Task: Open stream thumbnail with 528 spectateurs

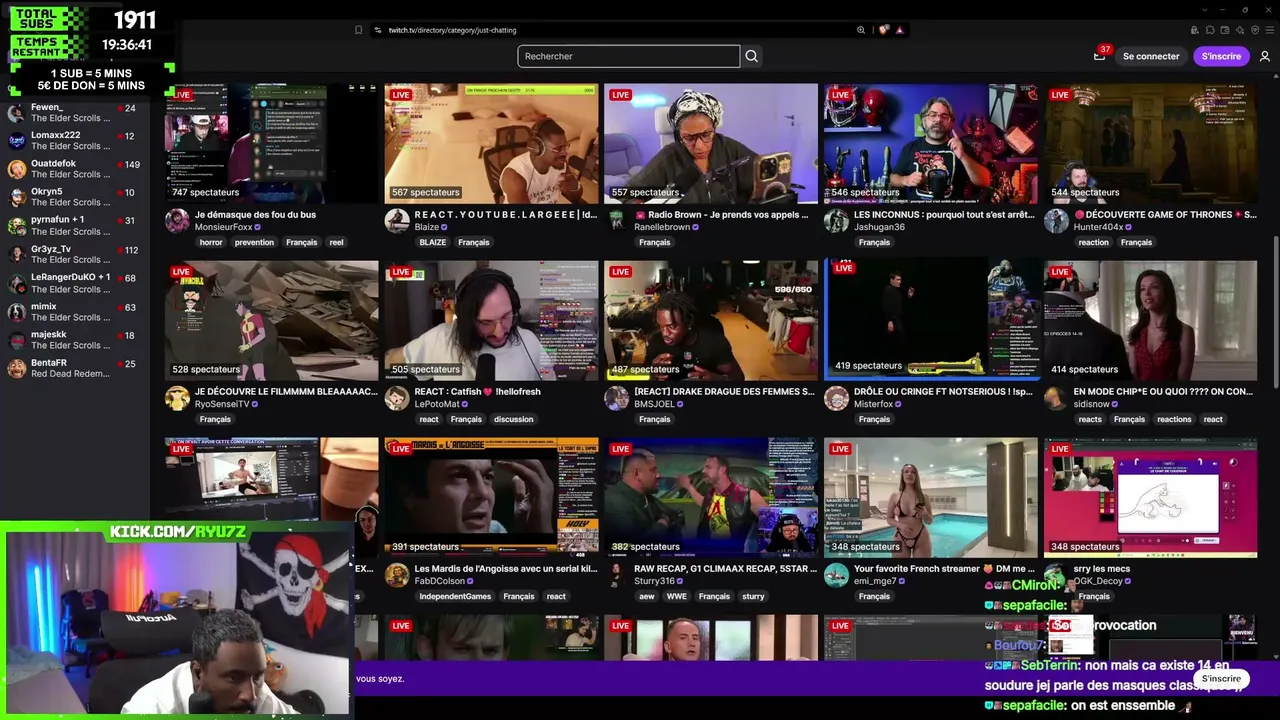Action: tap(272, 321)
